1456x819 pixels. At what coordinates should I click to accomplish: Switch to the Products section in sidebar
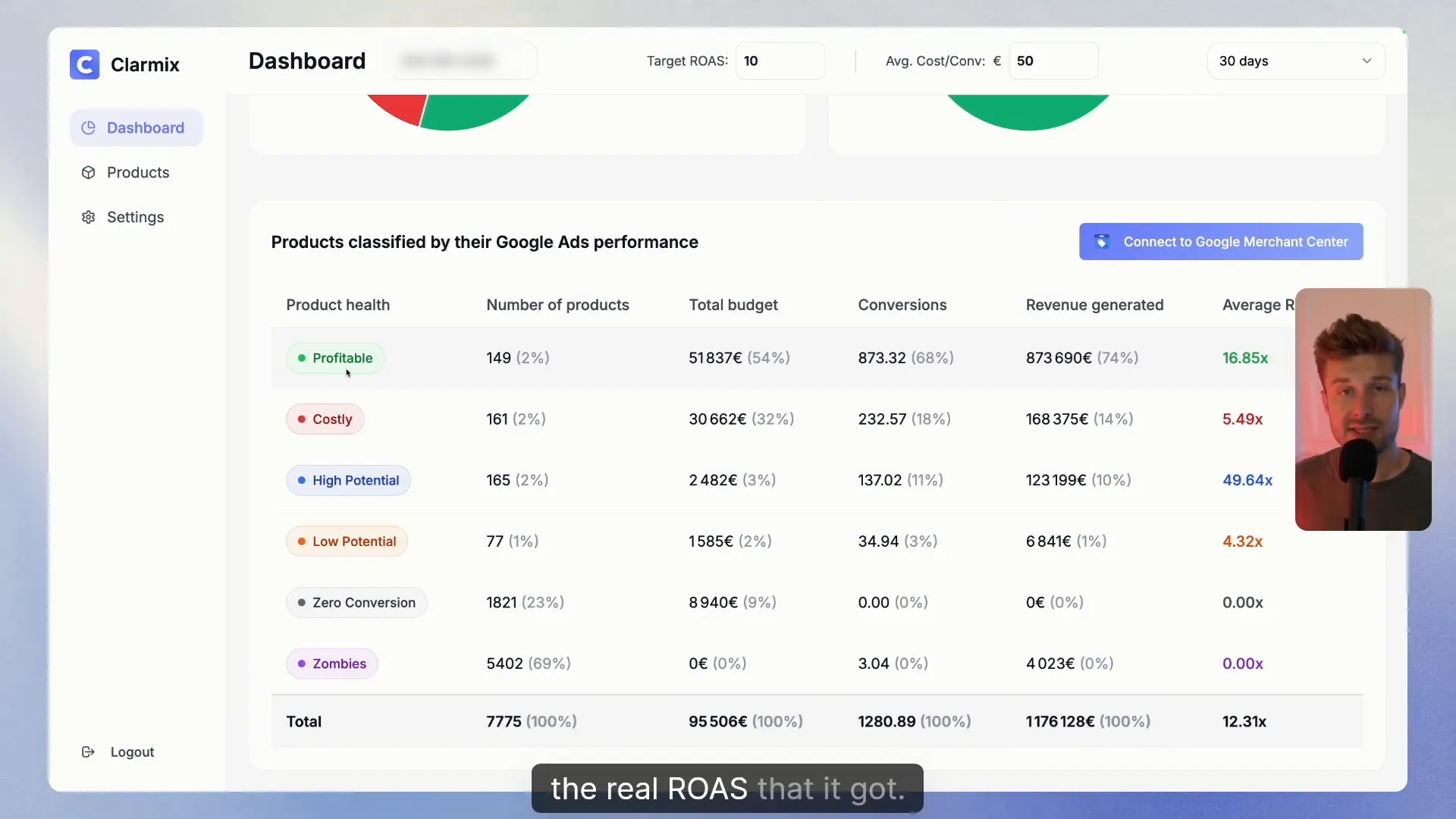[x=138, y=173]
